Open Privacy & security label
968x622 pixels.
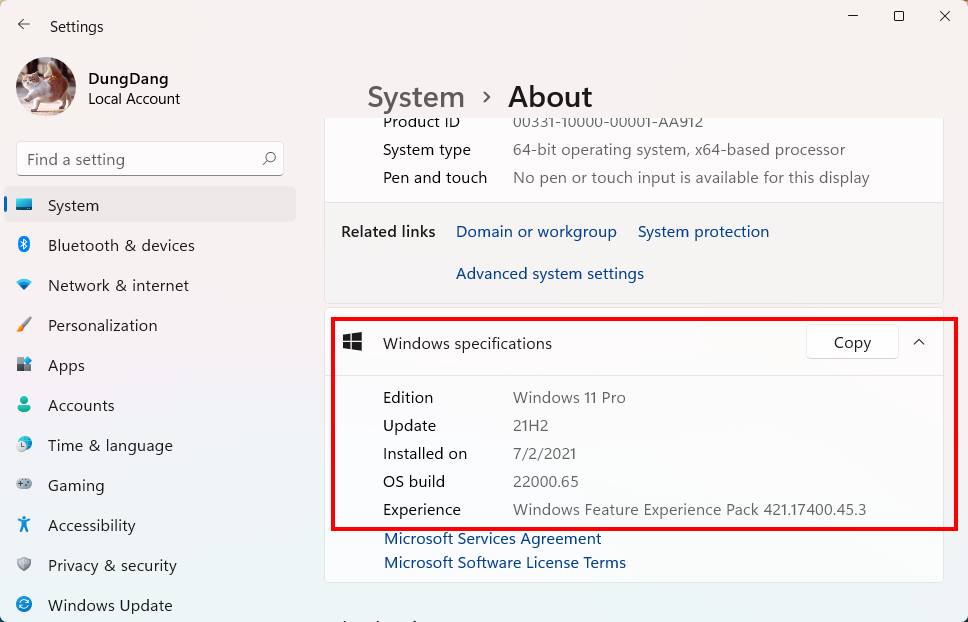[112, 566]
